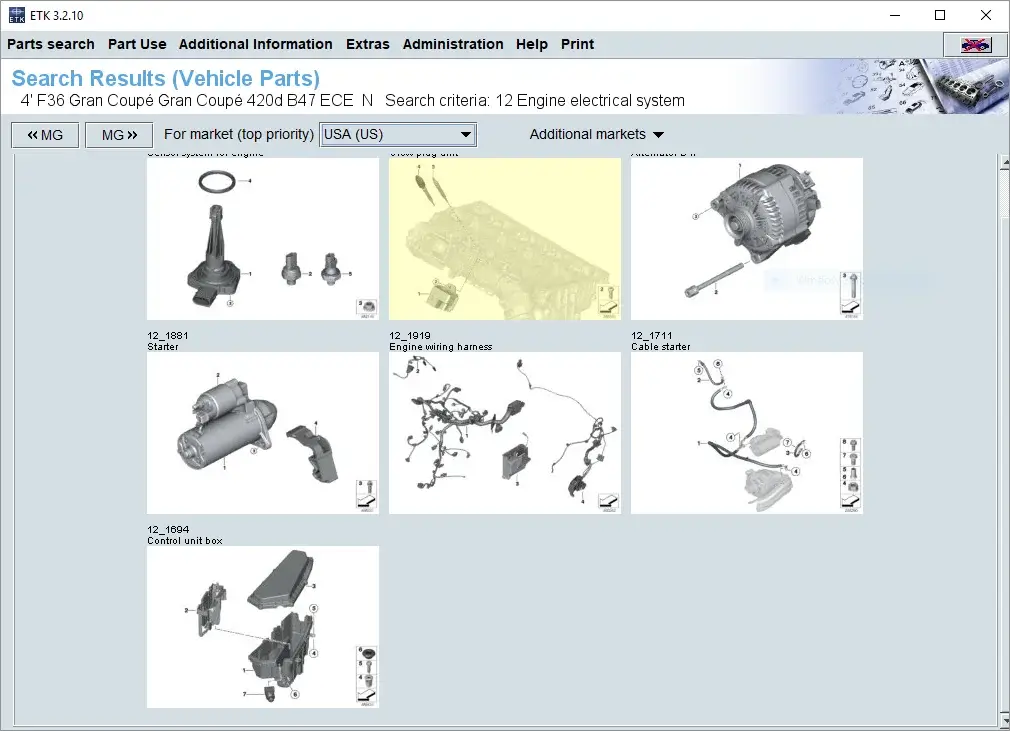The height and width of the screenshot is (731, 1010).
Task: Open the Parts search menu
Action: coord(51,44)
